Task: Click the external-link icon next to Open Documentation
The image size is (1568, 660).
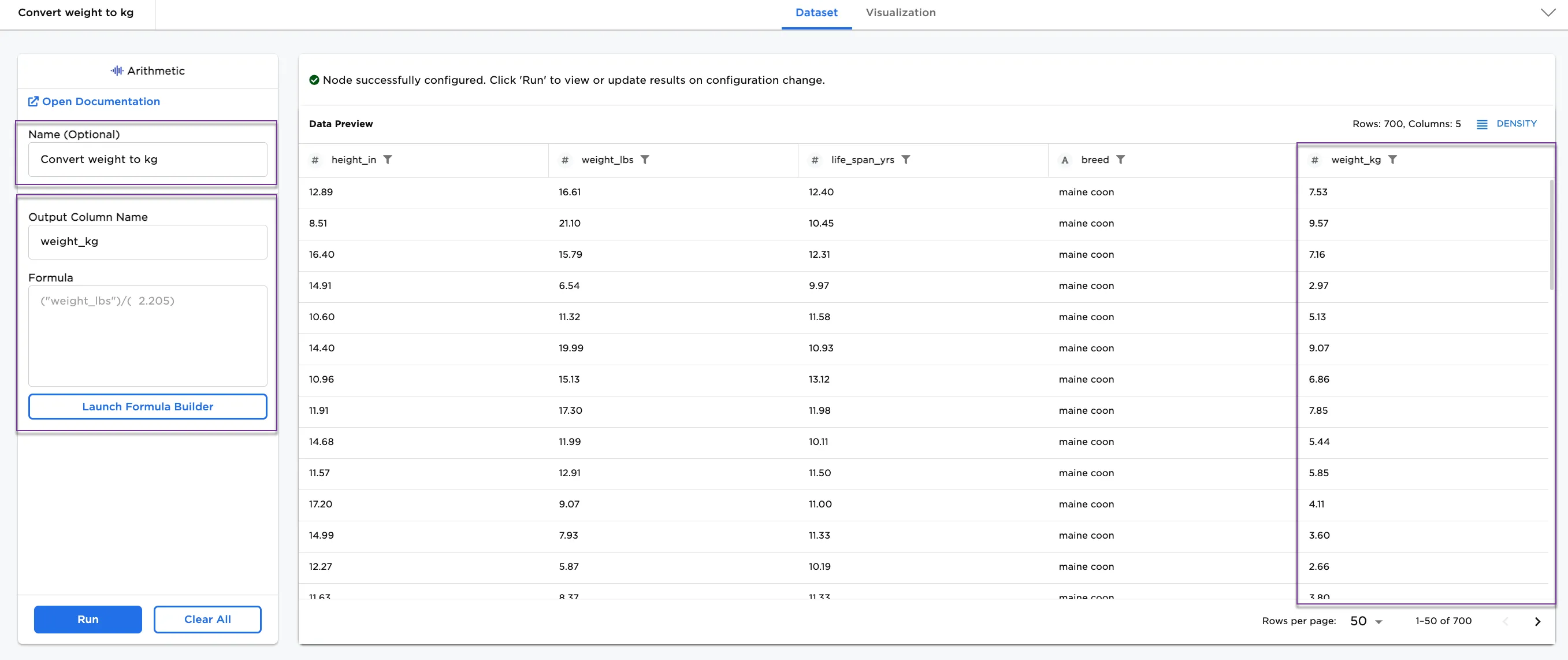Action: (x=34, y=101)
